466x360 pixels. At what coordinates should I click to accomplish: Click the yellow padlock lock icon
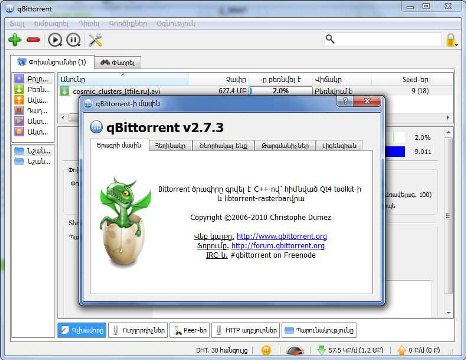pos(451,40)
